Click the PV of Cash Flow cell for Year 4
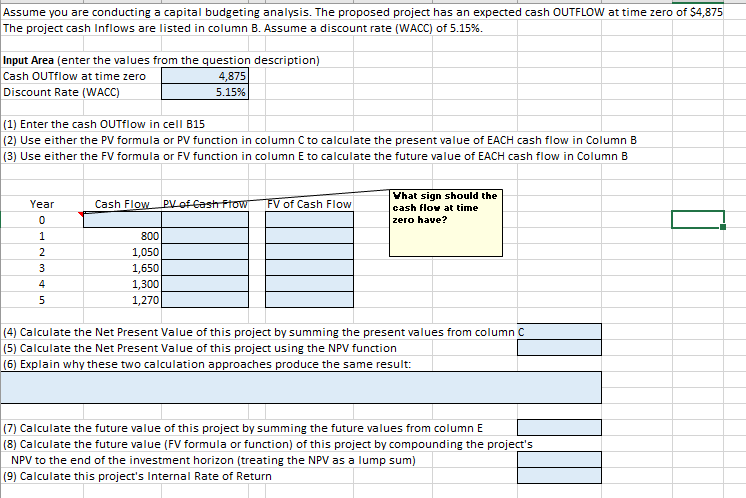The image size is (746, 498). [205, 284]
